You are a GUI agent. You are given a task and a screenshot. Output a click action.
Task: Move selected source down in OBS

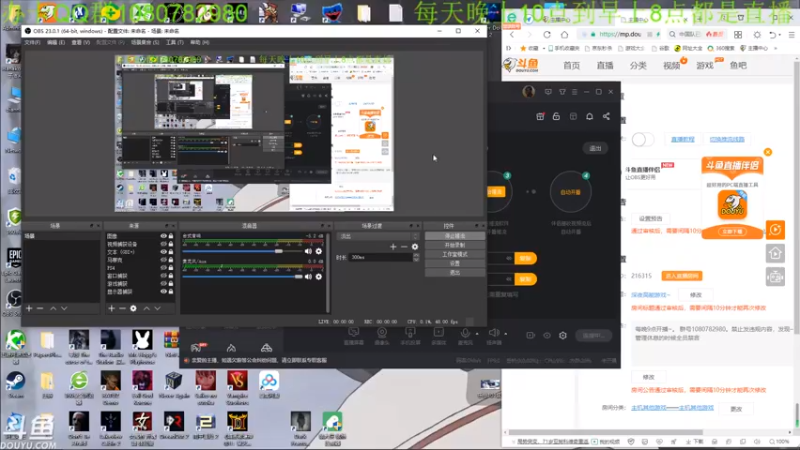coord(157,309)
